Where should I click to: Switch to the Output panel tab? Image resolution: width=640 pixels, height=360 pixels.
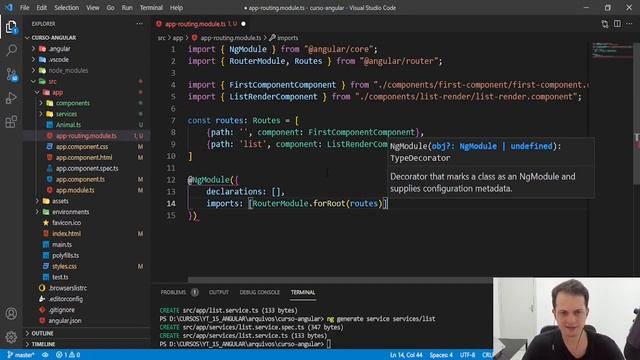(219, 292)
